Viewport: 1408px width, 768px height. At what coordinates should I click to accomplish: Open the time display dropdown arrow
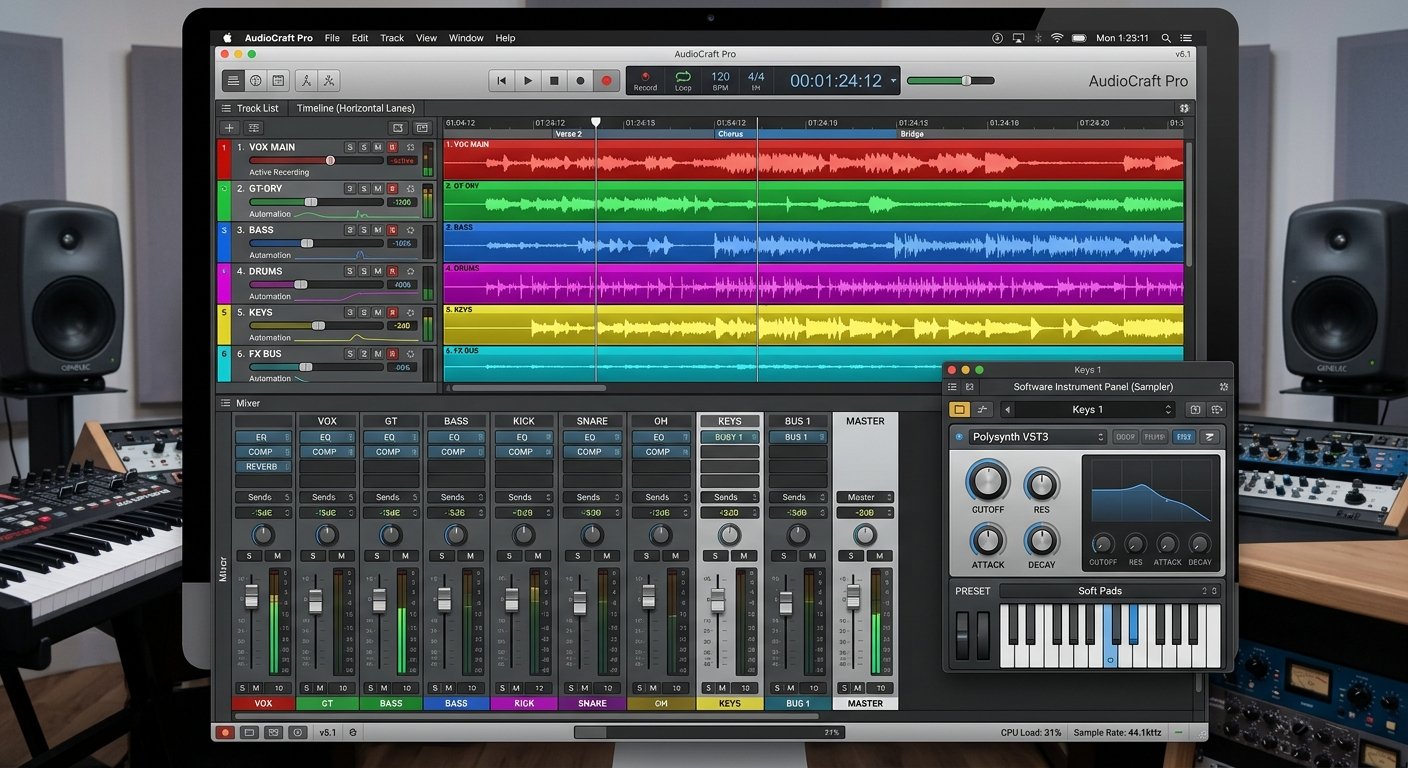coord(893,81)
